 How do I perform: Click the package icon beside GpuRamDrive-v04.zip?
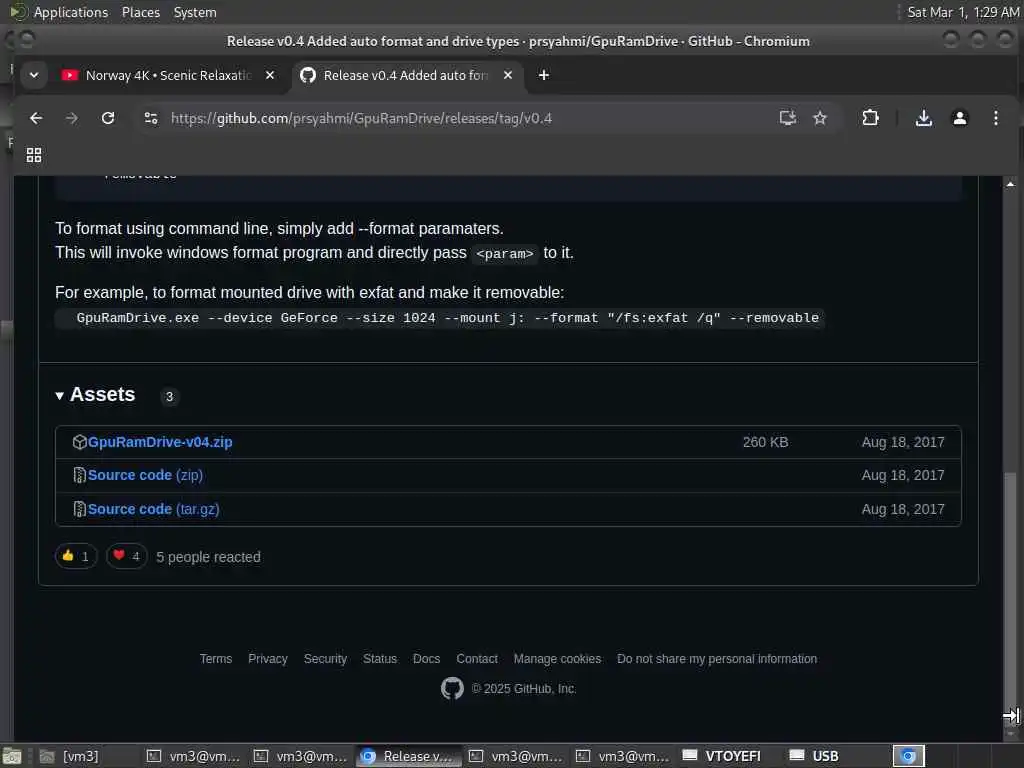(x=79, y=442)
